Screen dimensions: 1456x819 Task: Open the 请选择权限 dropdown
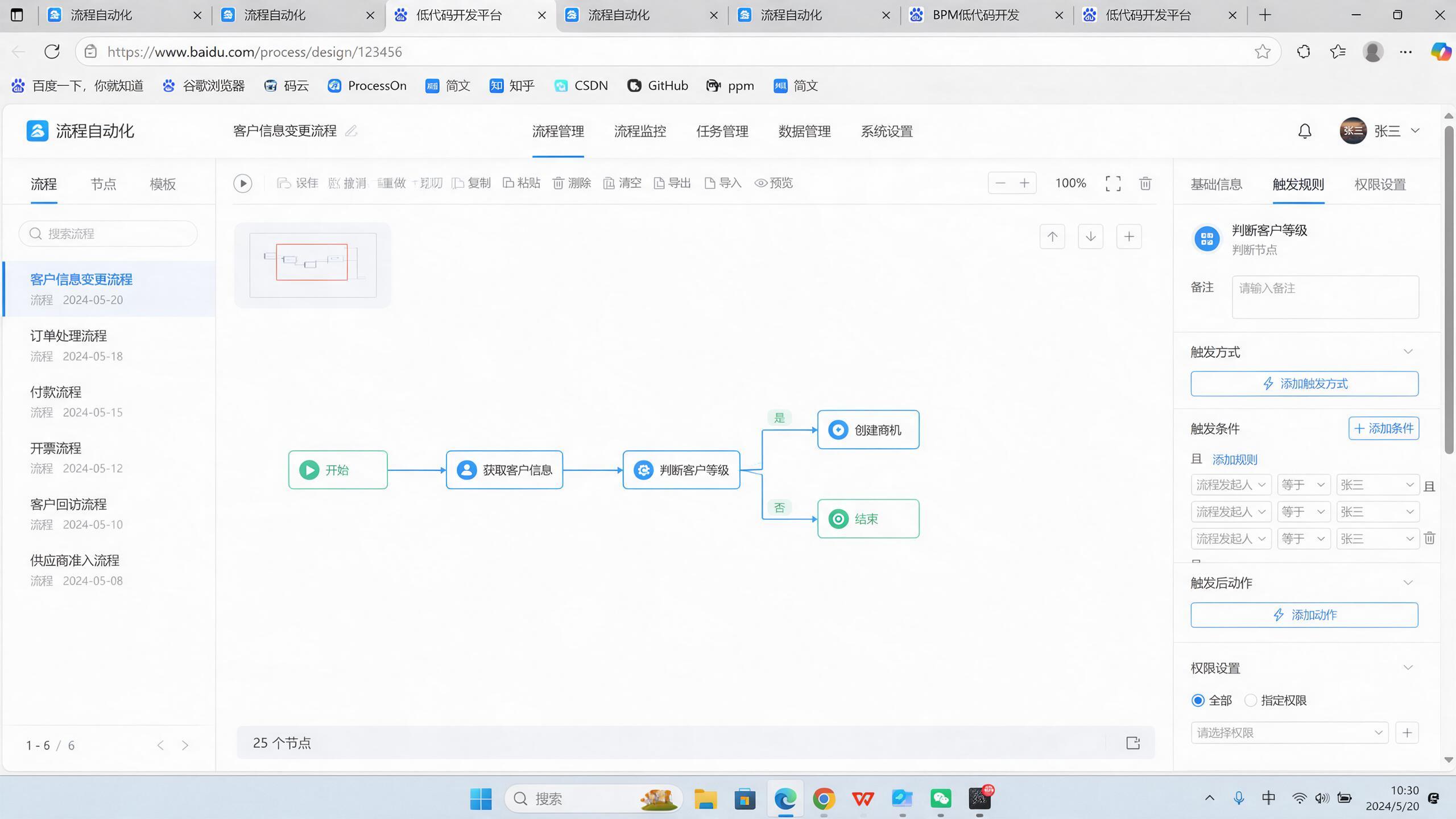click(1289, 733)
